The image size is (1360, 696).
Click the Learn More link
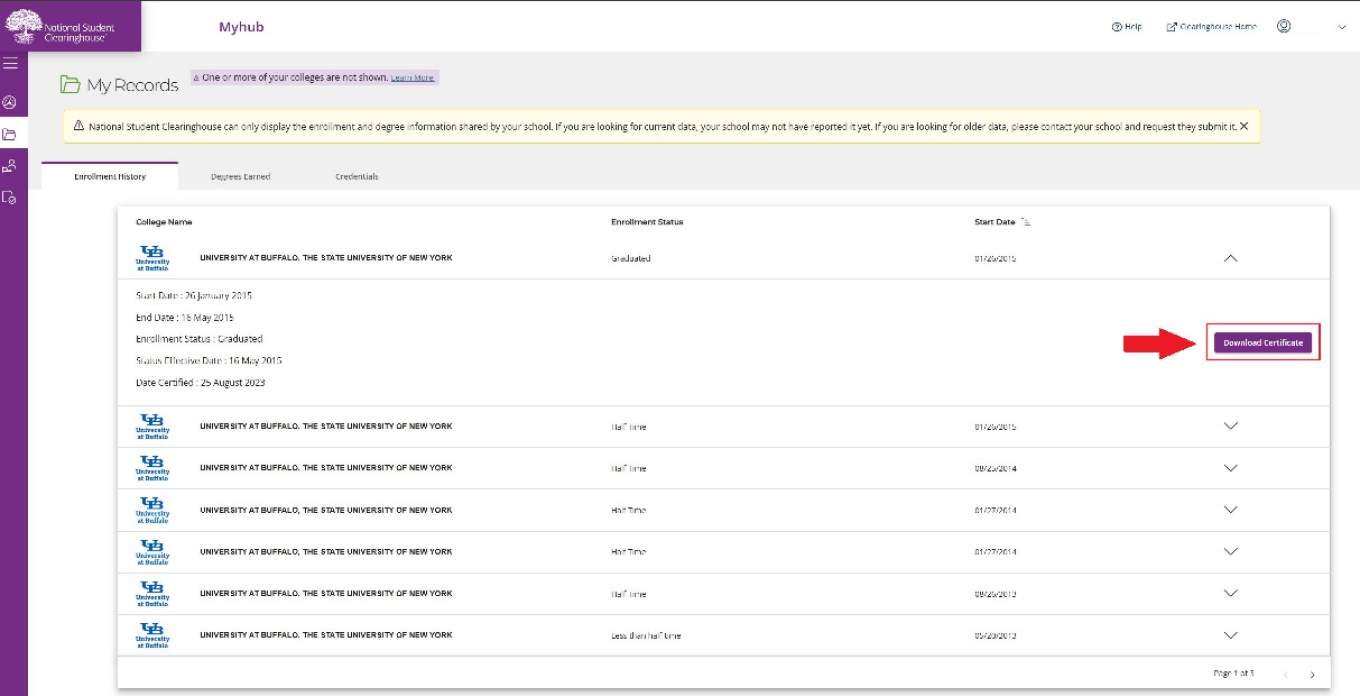click(x=412, y=78)
